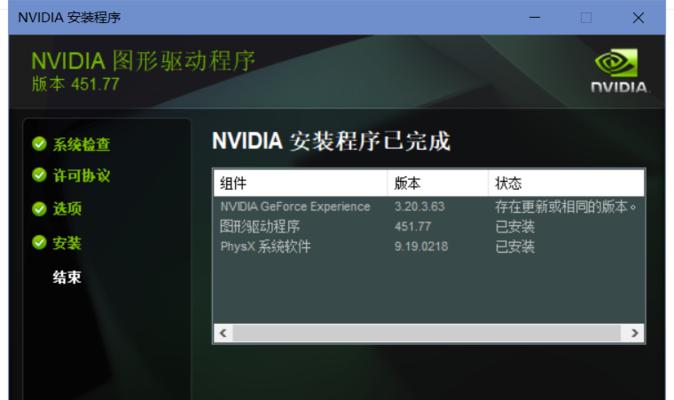Minimize the NVIDIA 安装程序 window
The image size is (674, 400).
tap(535, 18)
